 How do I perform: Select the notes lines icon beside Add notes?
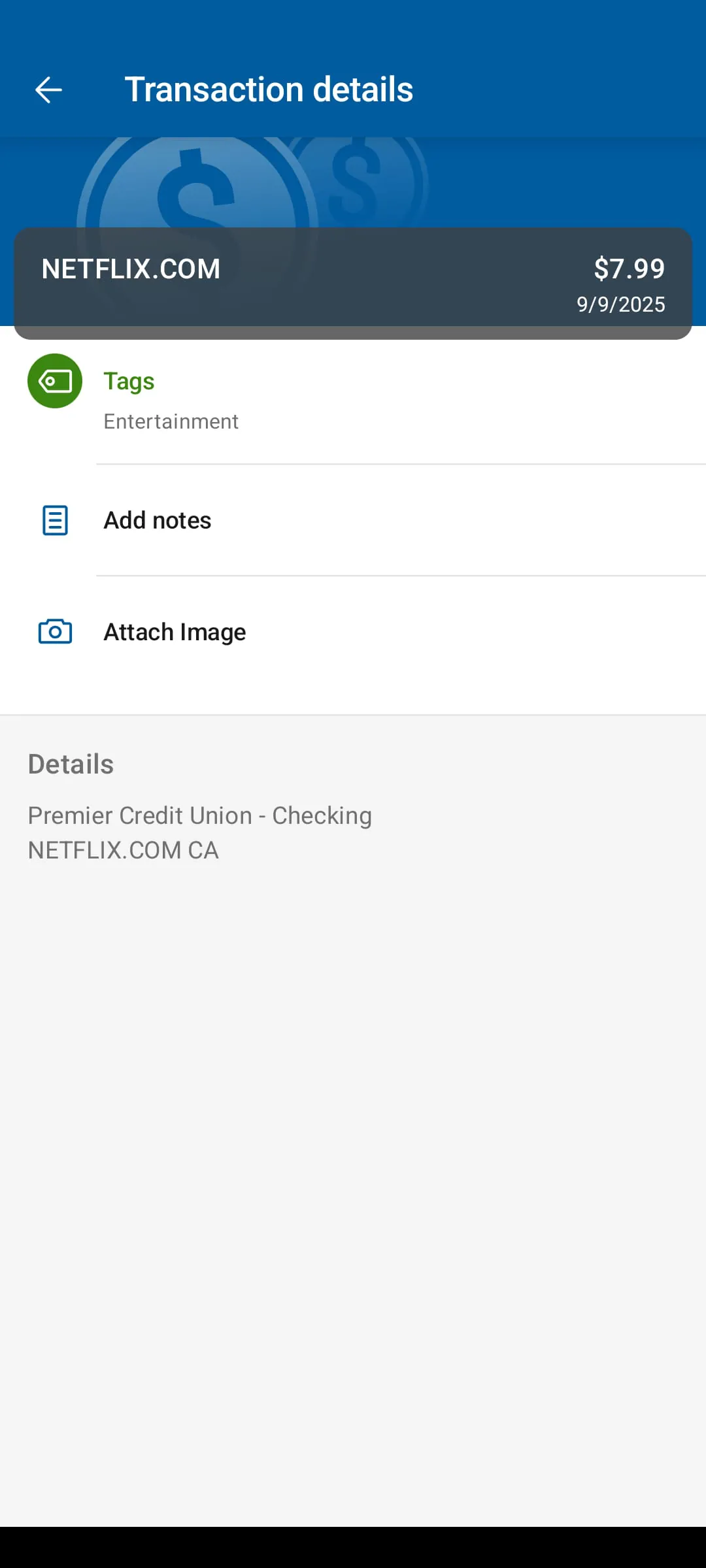click(x=54, y=520)
